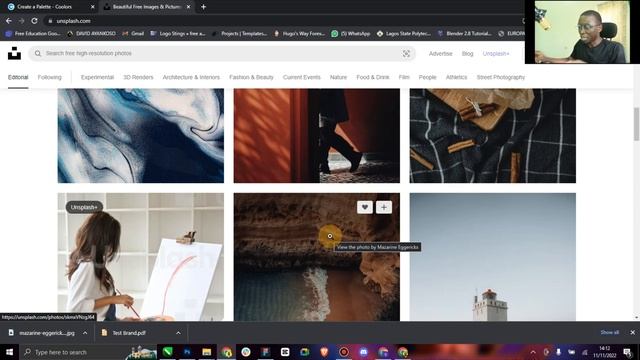640x360 pixels.
Task: Open Fashion & Beauty topic
Action: [x=251, y=77]
